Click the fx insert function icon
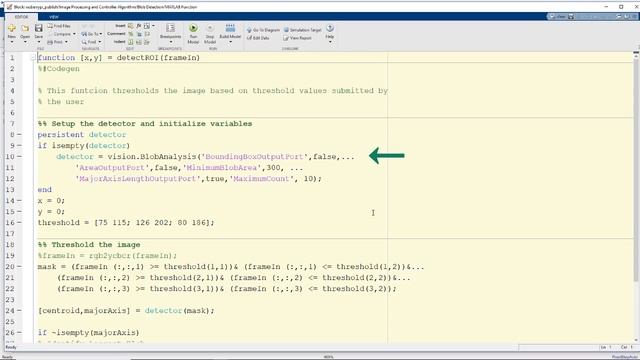 point(139,26)
